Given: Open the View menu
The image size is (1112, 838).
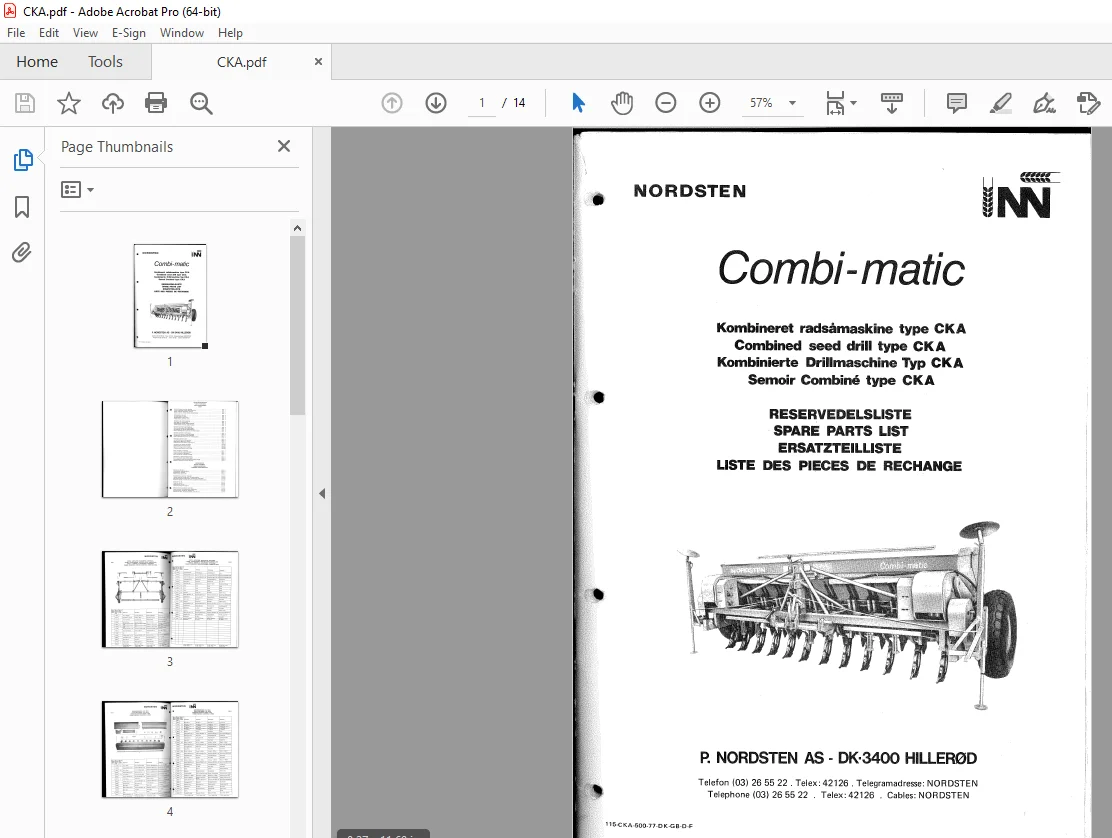Looking at the screenshot, I should click(x=85, y=33).
